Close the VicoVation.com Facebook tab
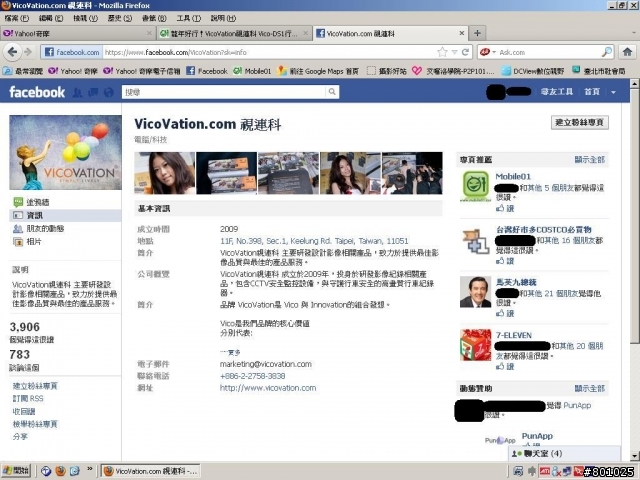 pyautogui.click(x=462, y=33)
